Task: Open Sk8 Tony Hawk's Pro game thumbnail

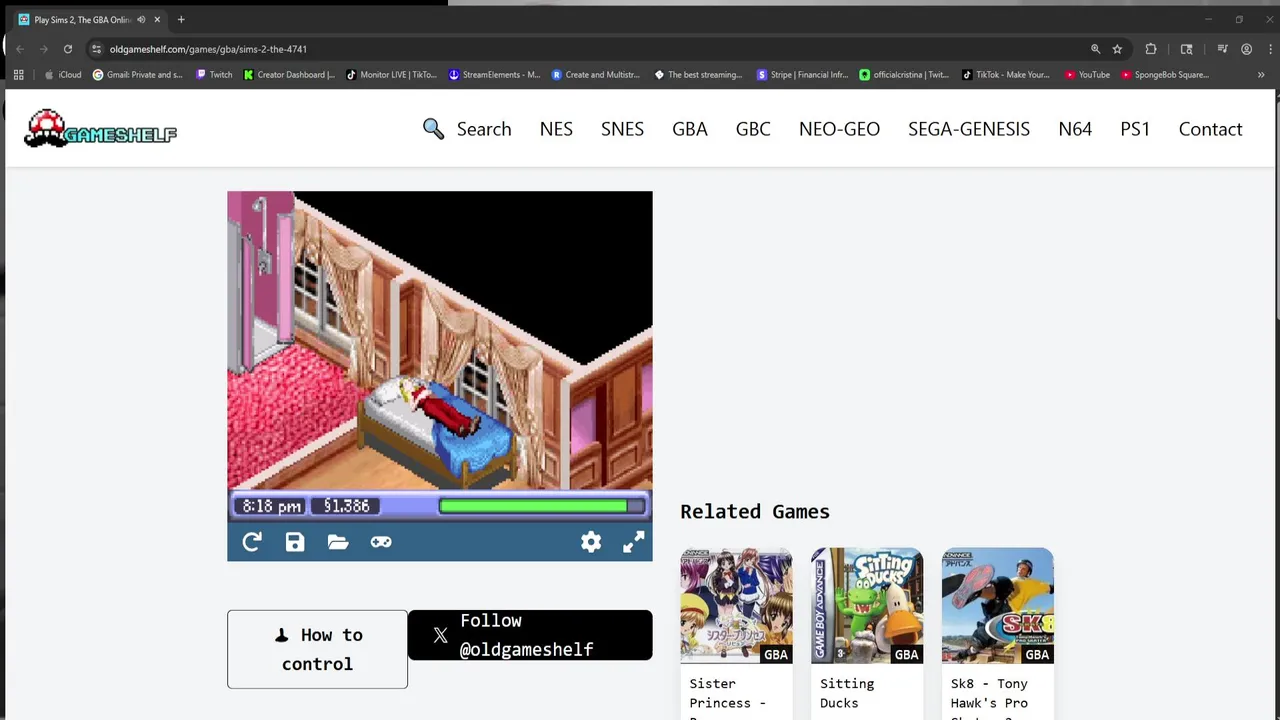Action: [997, 605]
